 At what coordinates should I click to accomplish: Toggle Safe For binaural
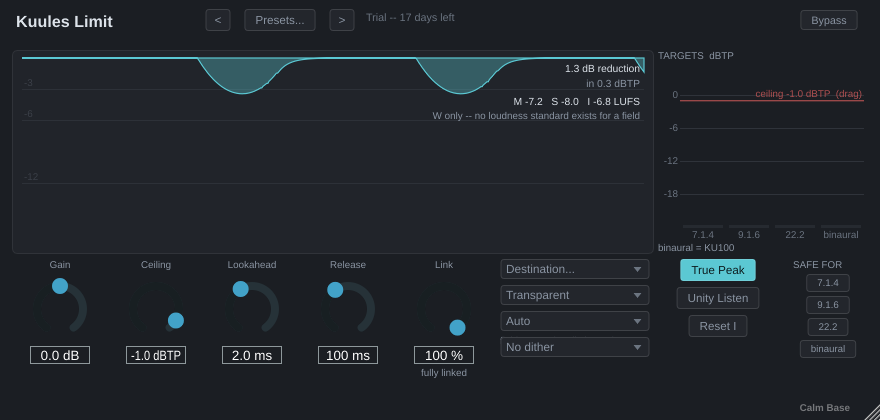click(828, 349)
